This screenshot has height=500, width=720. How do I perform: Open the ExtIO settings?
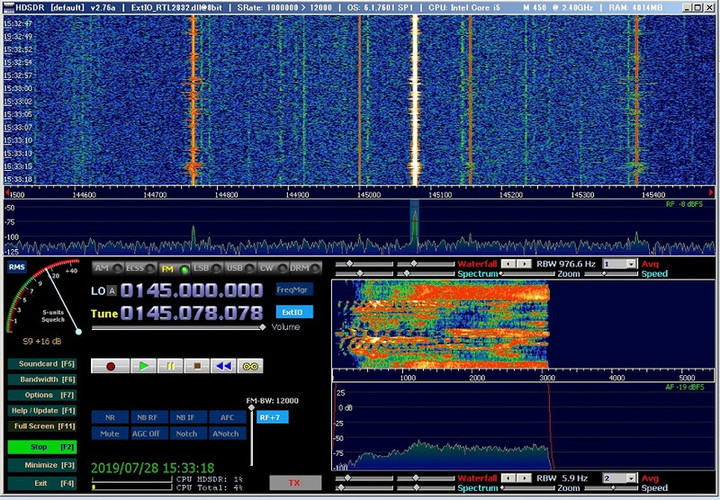tap(294, 313)
